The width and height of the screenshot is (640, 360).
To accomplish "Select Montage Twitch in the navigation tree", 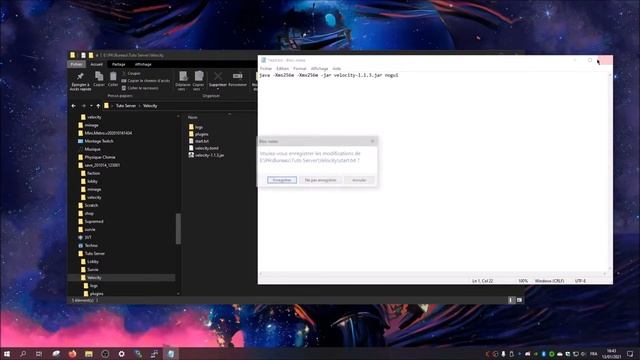I will point(96,141).
